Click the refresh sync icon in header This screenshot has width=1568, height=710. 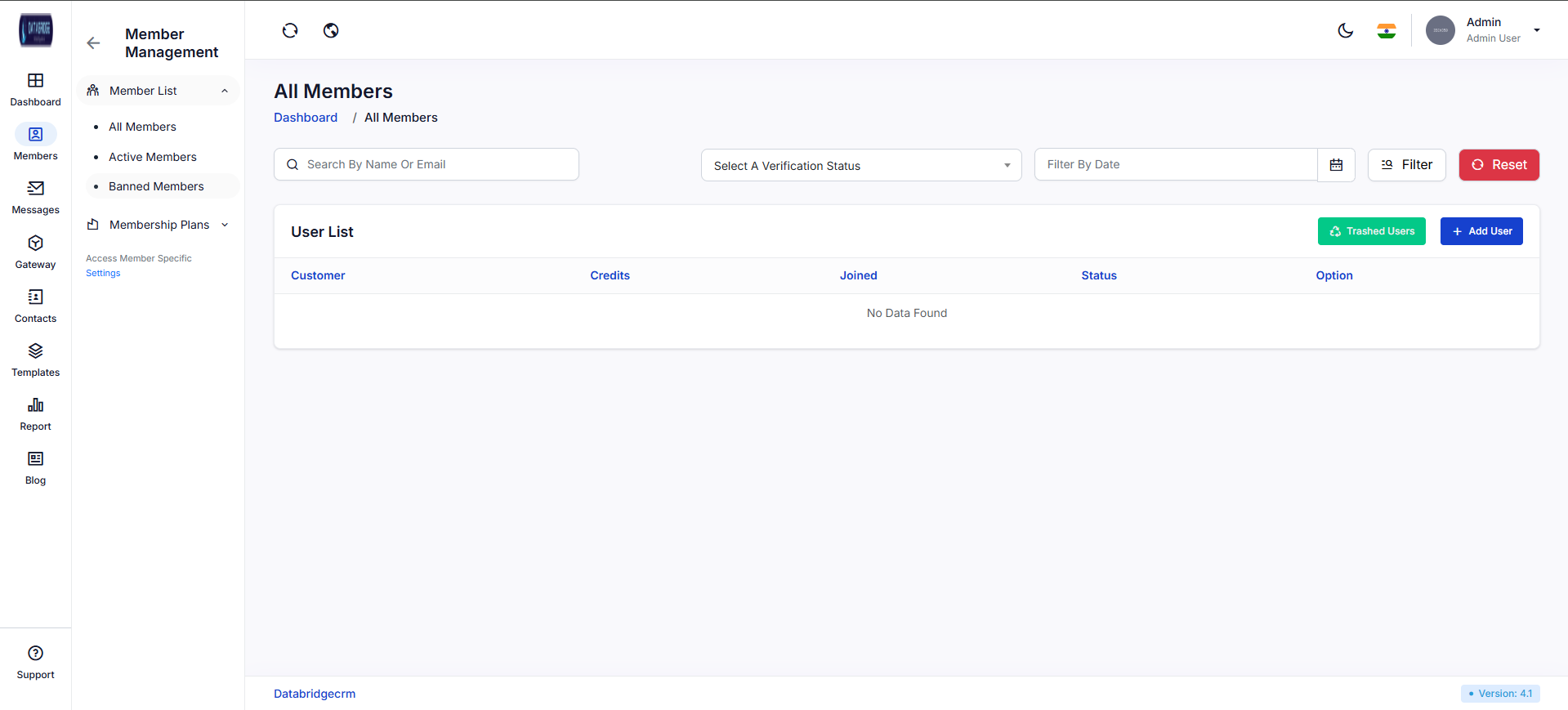[290, 31]
